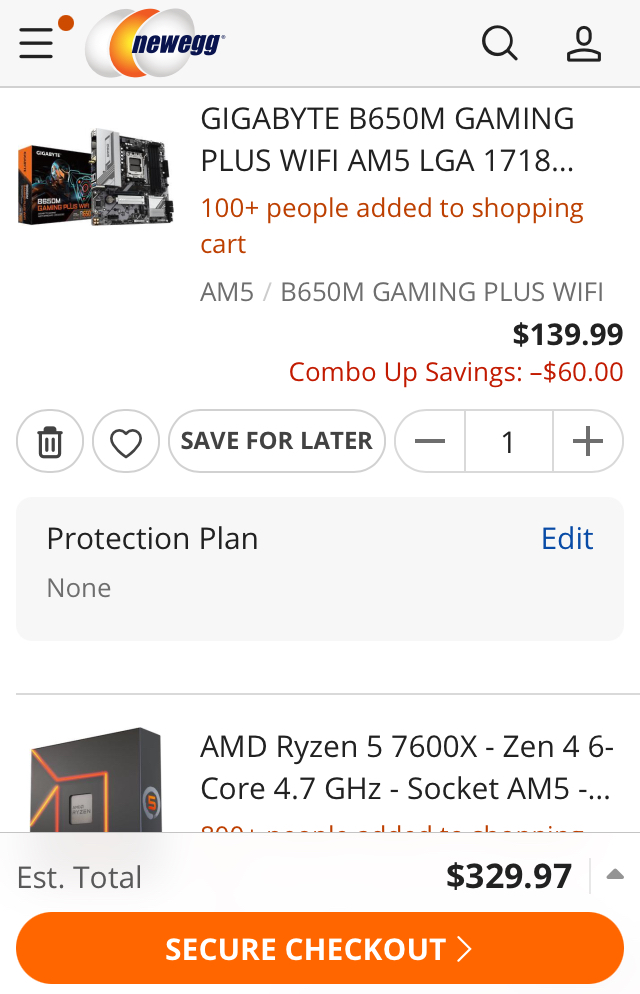Expand the Est. Total summary arrow

point(615,875)
